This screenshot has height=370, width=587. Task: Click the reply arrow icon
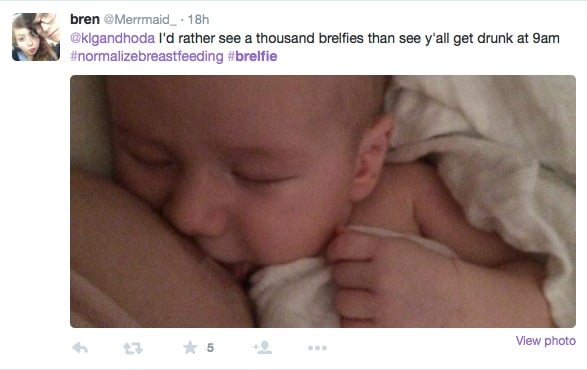coord(80,348)
